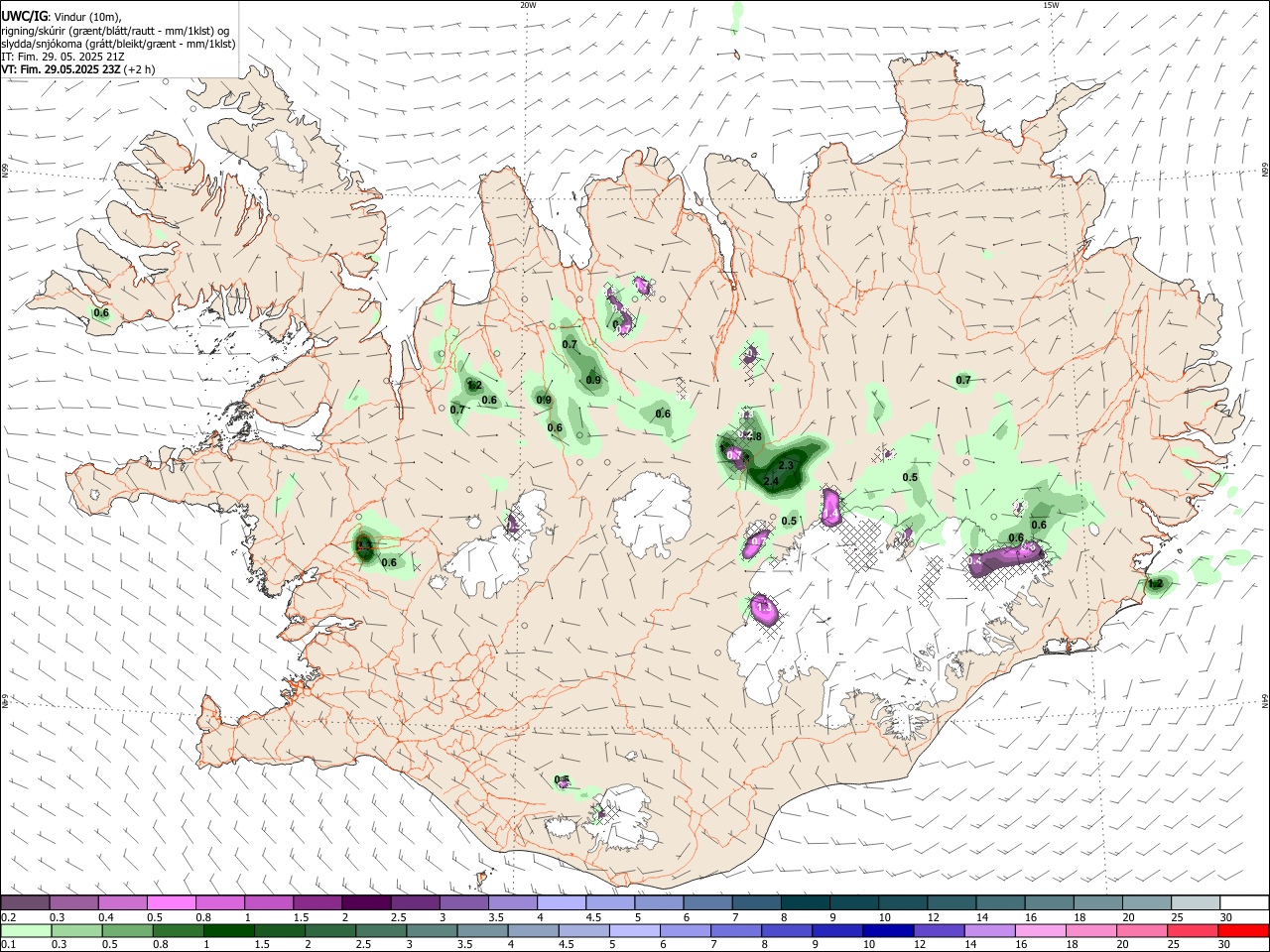Select the rain swatch between 2.5 and 3

(x=380, y=930)
